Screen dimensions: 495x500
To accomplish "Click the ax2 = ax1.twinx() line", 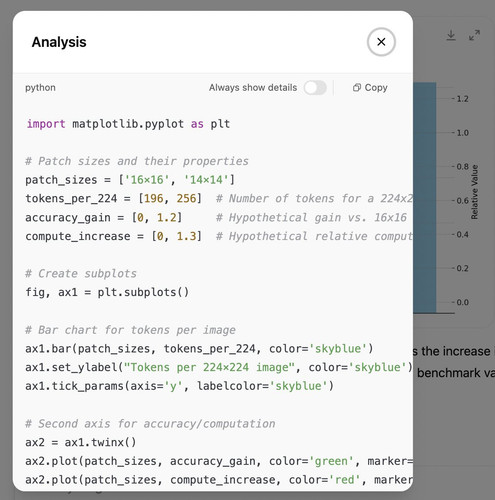I will (81, 442).
